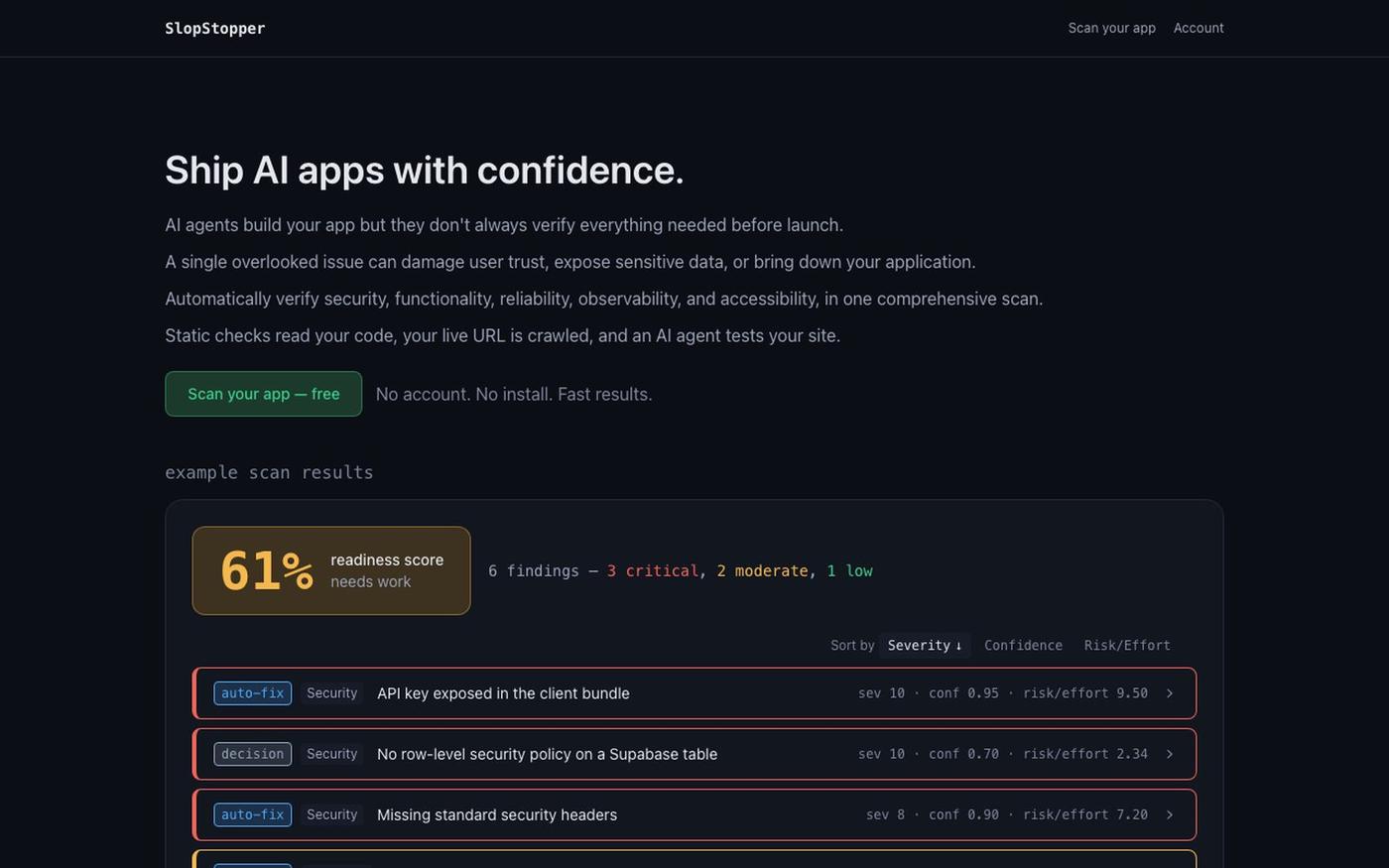Click the green Scan your app — free button
The width and height of the screenshot is (1389, 868).
pos(263,394)
